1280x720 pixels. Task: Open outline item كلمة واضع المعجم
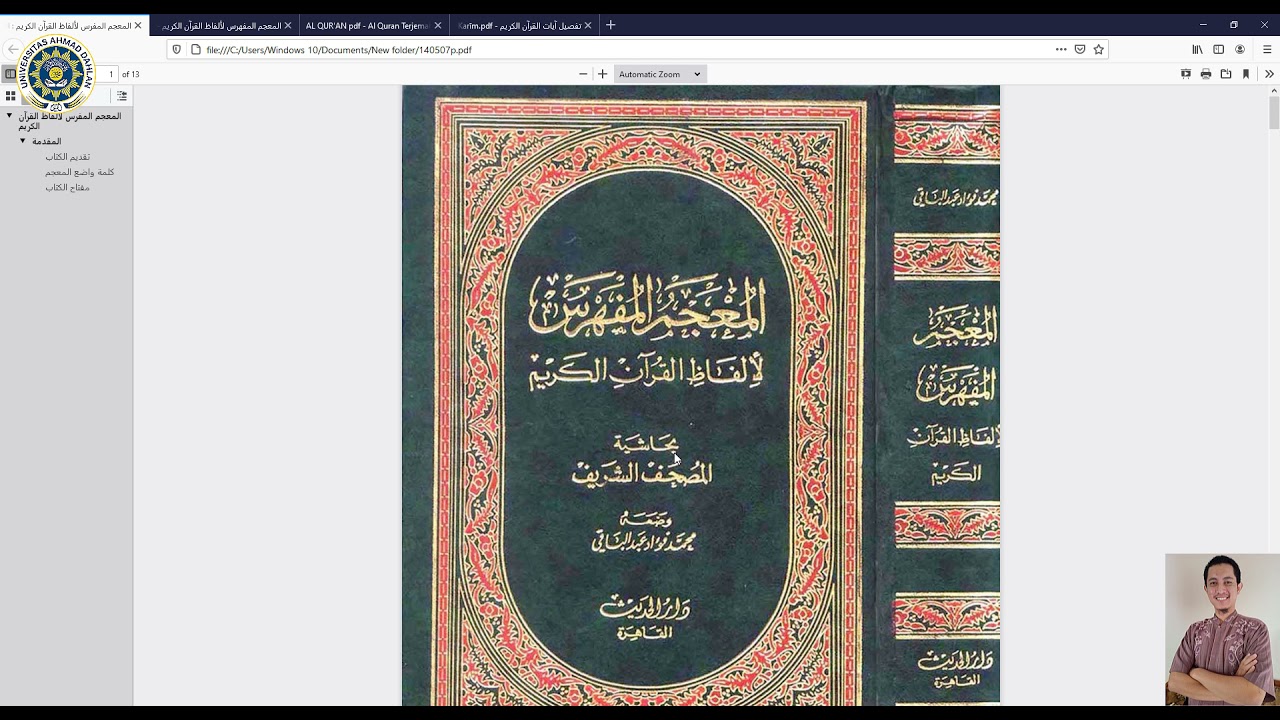(79, 172)
